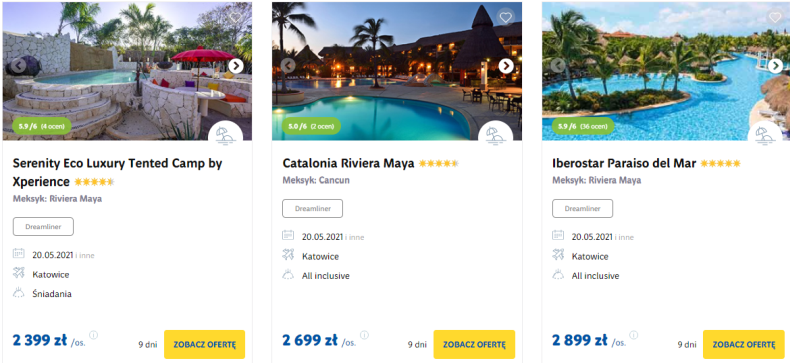Toggle heart on Iberostar Paraiso del Mar
The height and width of the screenshot is (363, 790).
click(x=775, y=17)
